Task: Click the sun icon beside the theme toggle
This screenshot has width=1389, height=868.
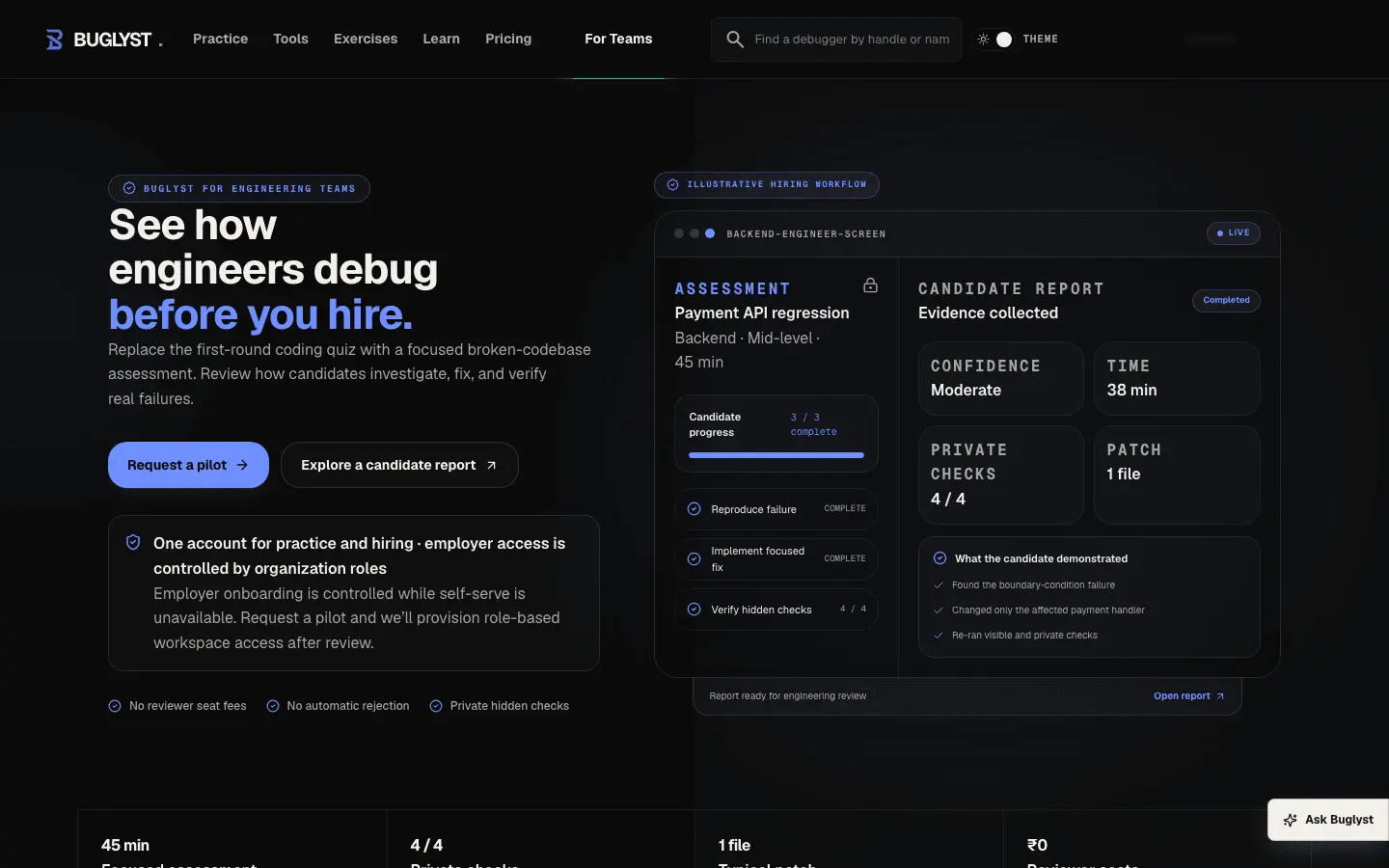Action: [x=983, y=40]
